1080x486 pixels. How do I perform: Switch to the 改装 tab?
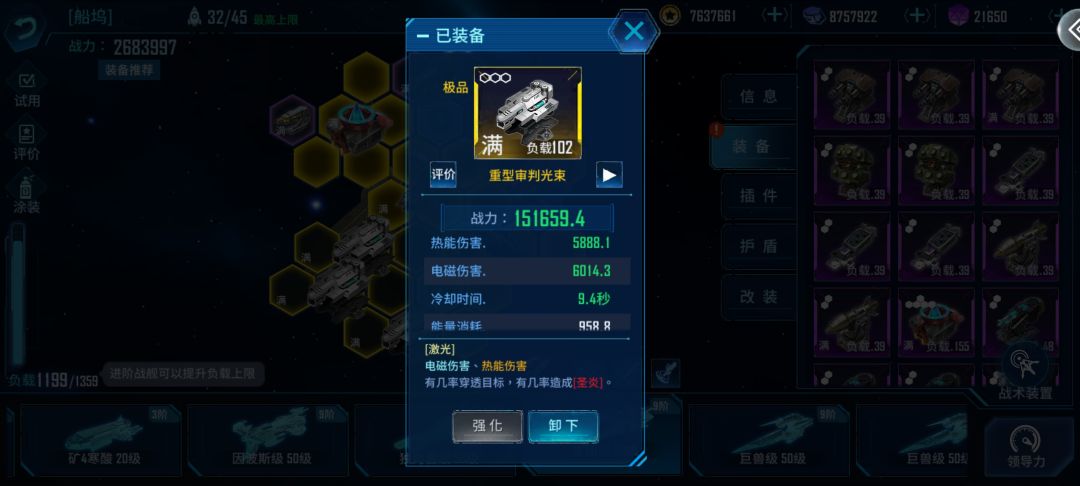pyautogui.click(x=758, y=297)
